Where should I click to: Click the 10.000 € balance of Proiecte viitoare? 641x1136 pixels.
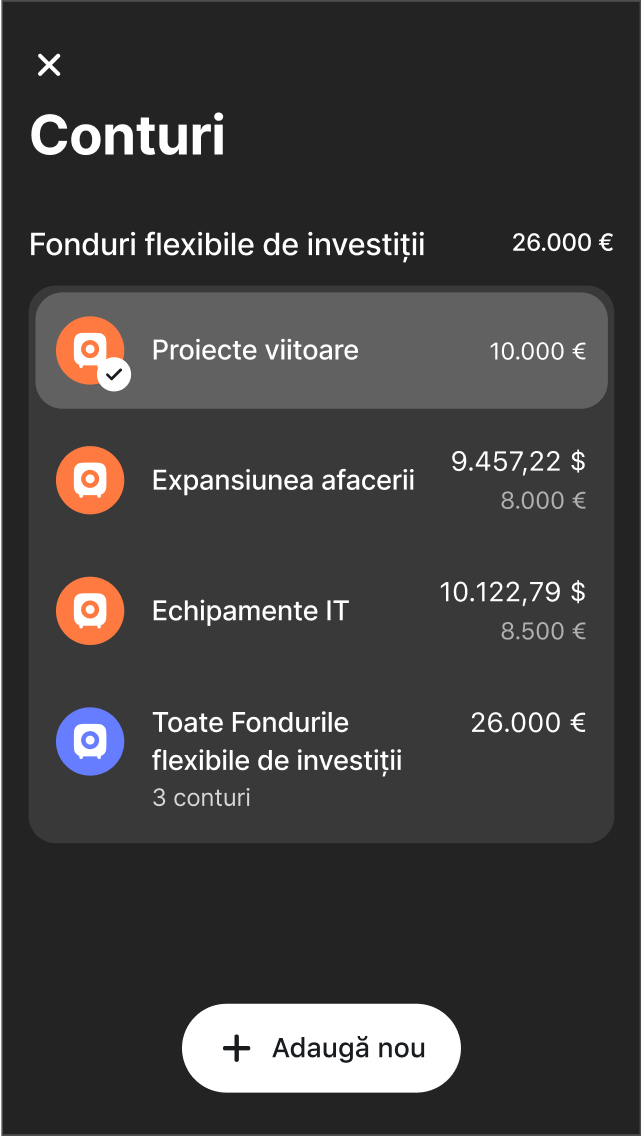tap(537, 352)
